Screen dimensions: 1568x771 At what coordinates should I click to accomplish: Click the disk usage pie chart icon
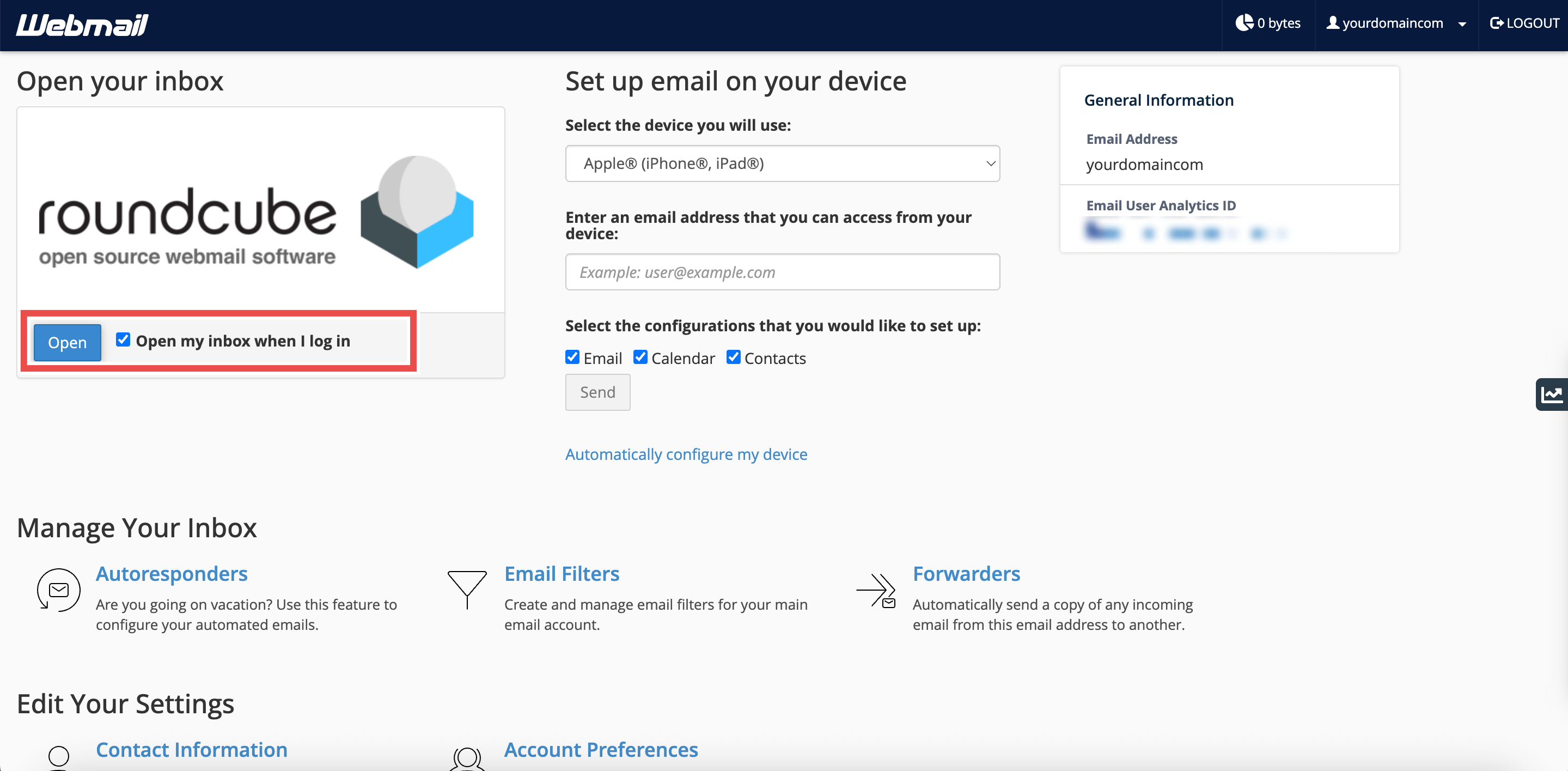[1243, 23]
